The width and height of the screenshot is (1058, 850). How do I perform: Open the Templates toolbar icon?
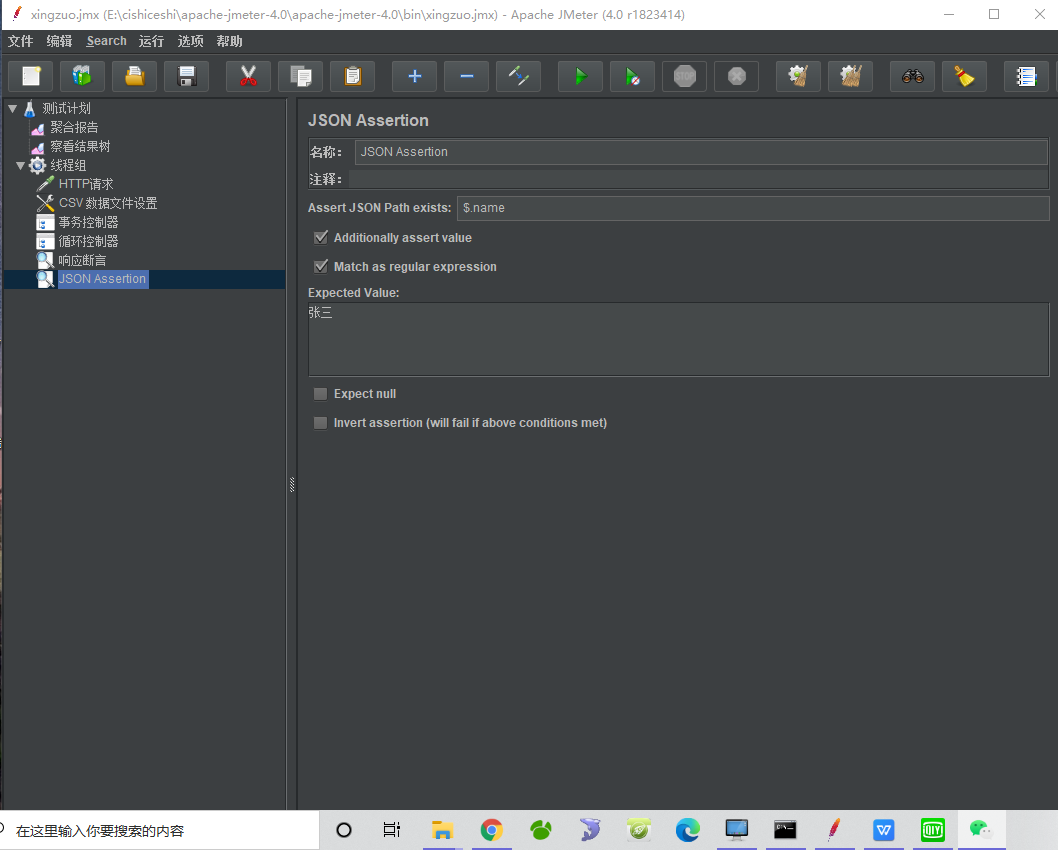(x=82, y=76)
